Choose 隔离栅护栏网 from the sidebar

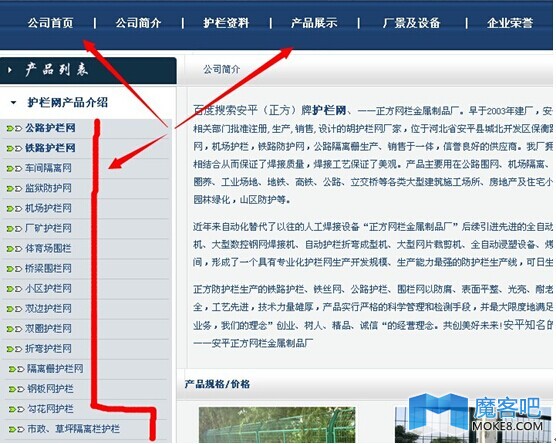pyautogui.click(x=55, y=369)
